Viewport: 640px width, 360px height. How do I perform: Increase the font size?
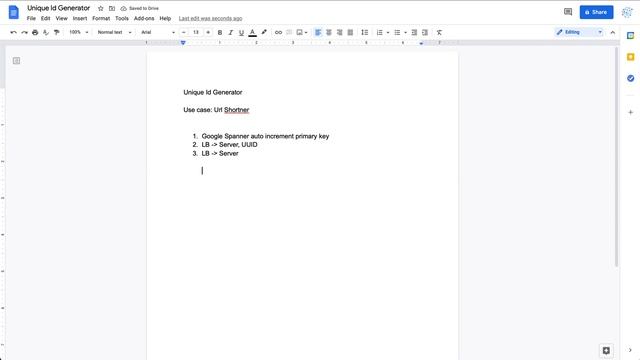coord(208,32)
